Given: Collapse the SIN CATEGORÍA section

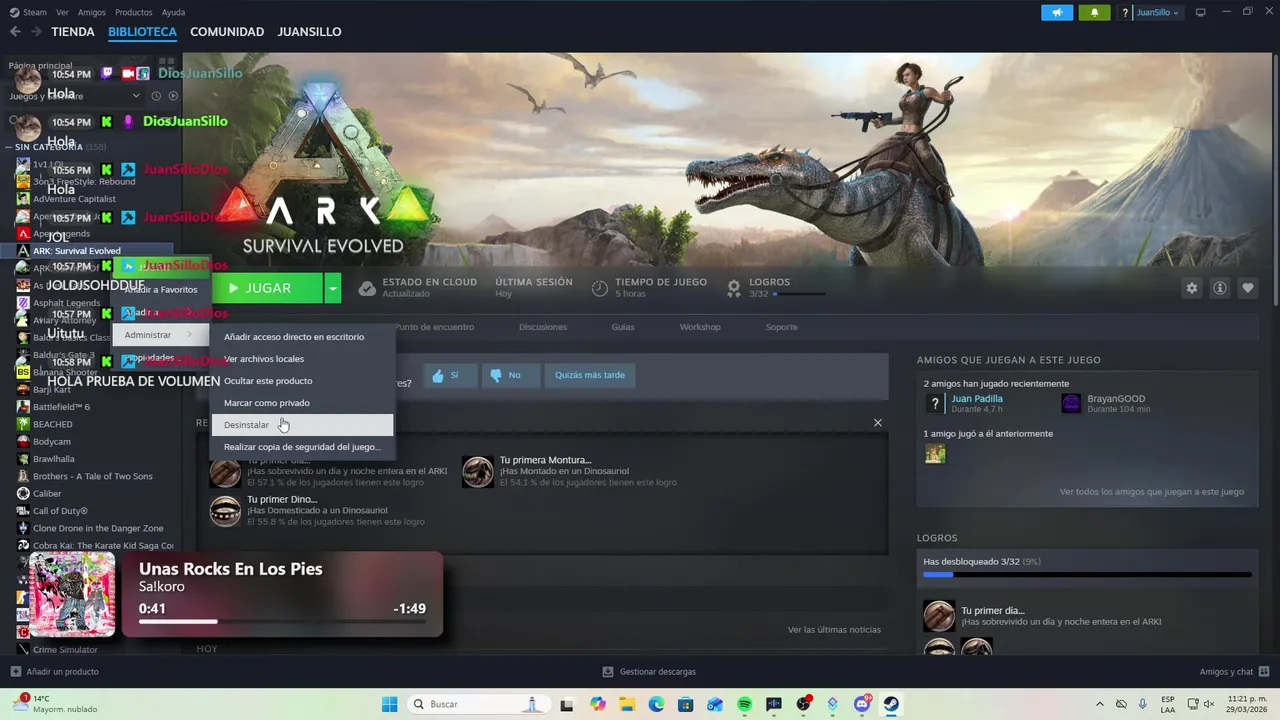Looking at the screenshot, I should point(10,147).
